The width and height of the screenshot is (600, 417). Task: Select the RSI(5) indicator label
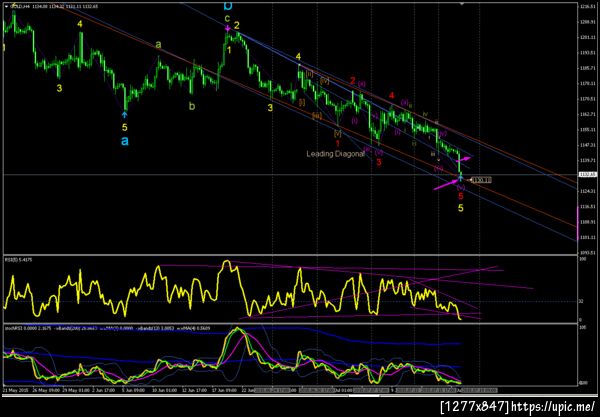pos(18,260)
